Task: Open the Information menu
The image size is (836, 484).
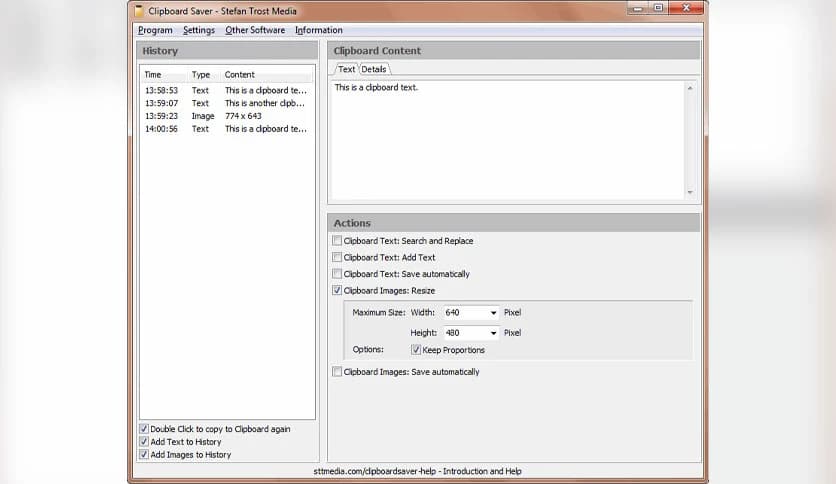Action: 319,30
